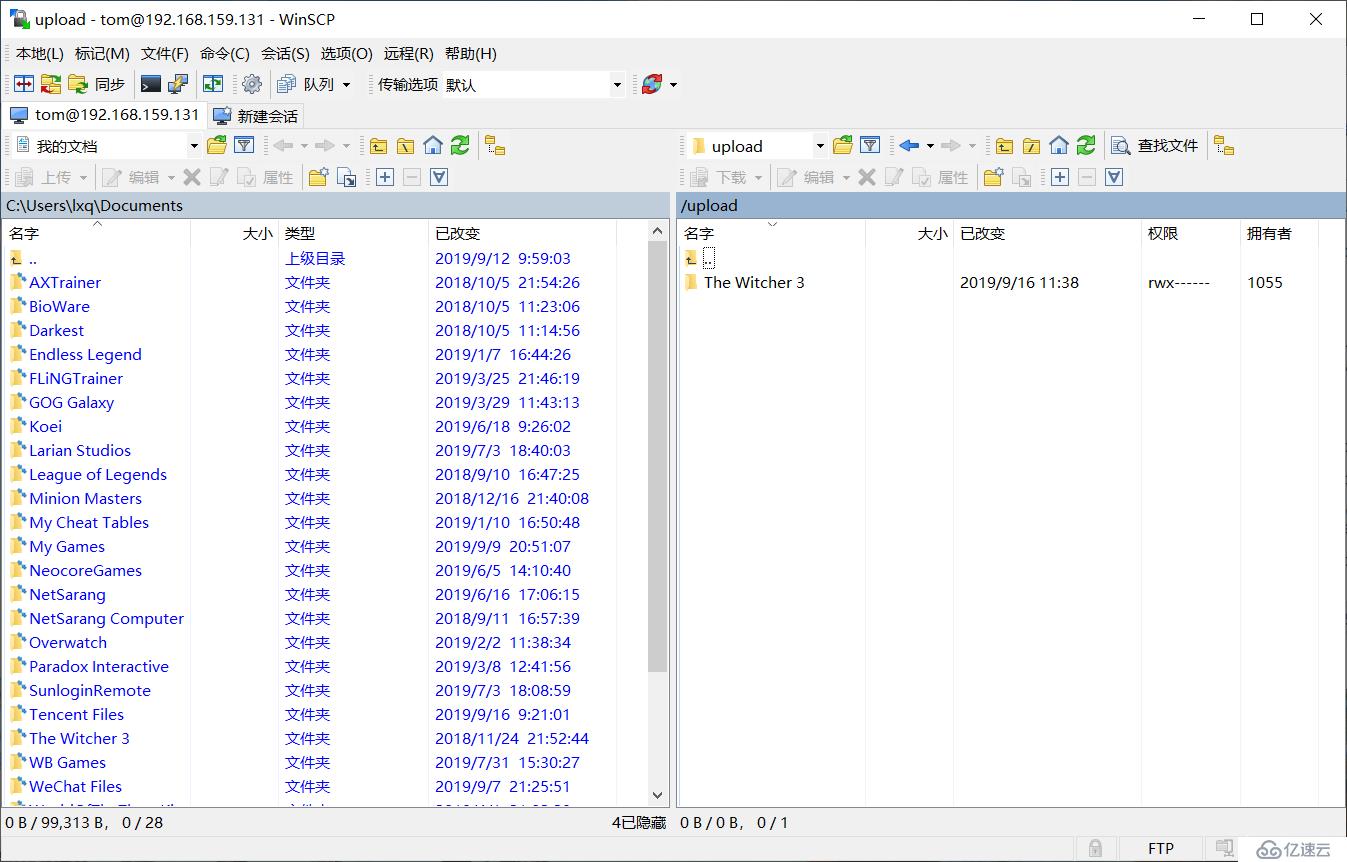
Task: Toggle synchronized browsing icon
Action: (x=213, y=85)
